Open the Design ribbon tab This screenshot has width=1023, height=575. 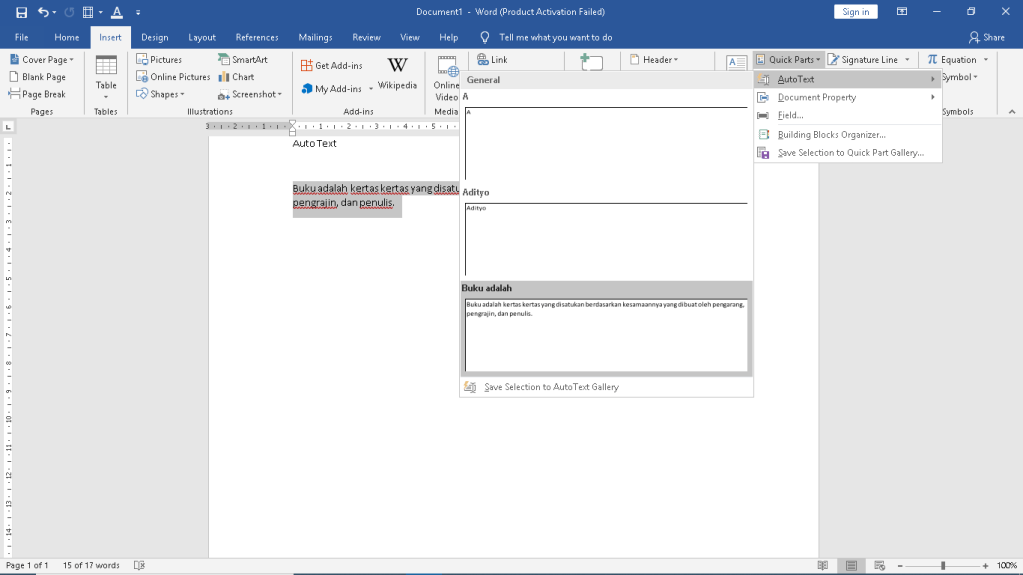(154, 37)
